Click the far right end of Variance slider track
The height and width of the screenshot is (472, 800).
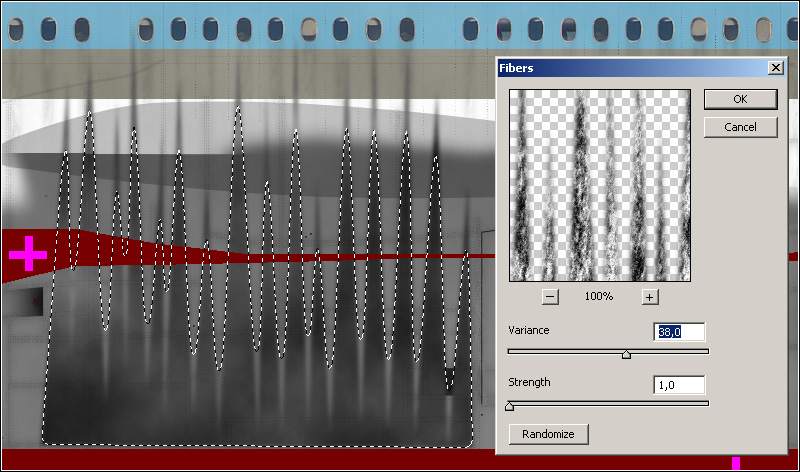click(x=706, y=351)
